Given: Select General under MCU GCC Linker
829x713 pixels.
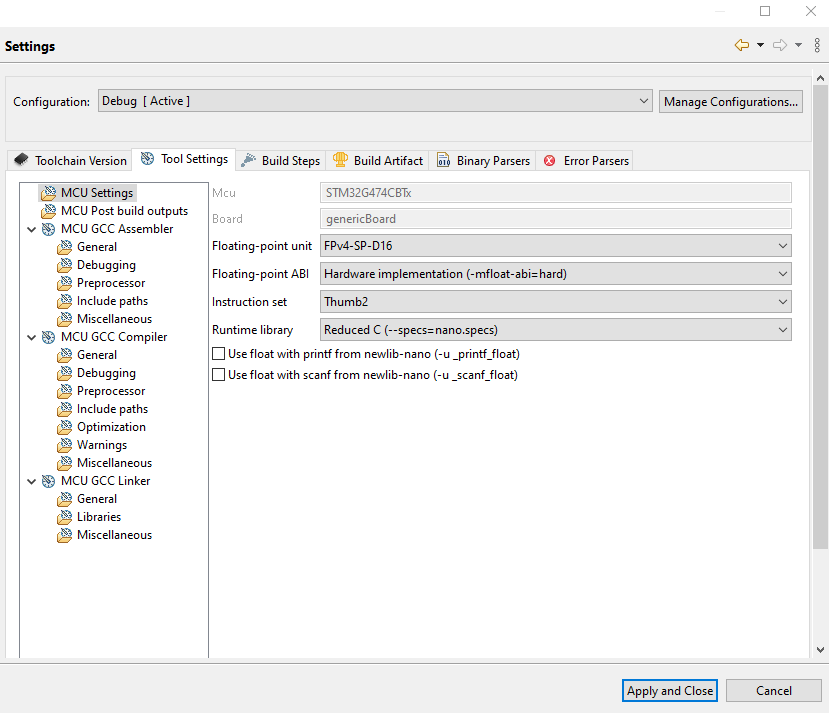Looking at the screenshot, I should [x=97, y=498].
